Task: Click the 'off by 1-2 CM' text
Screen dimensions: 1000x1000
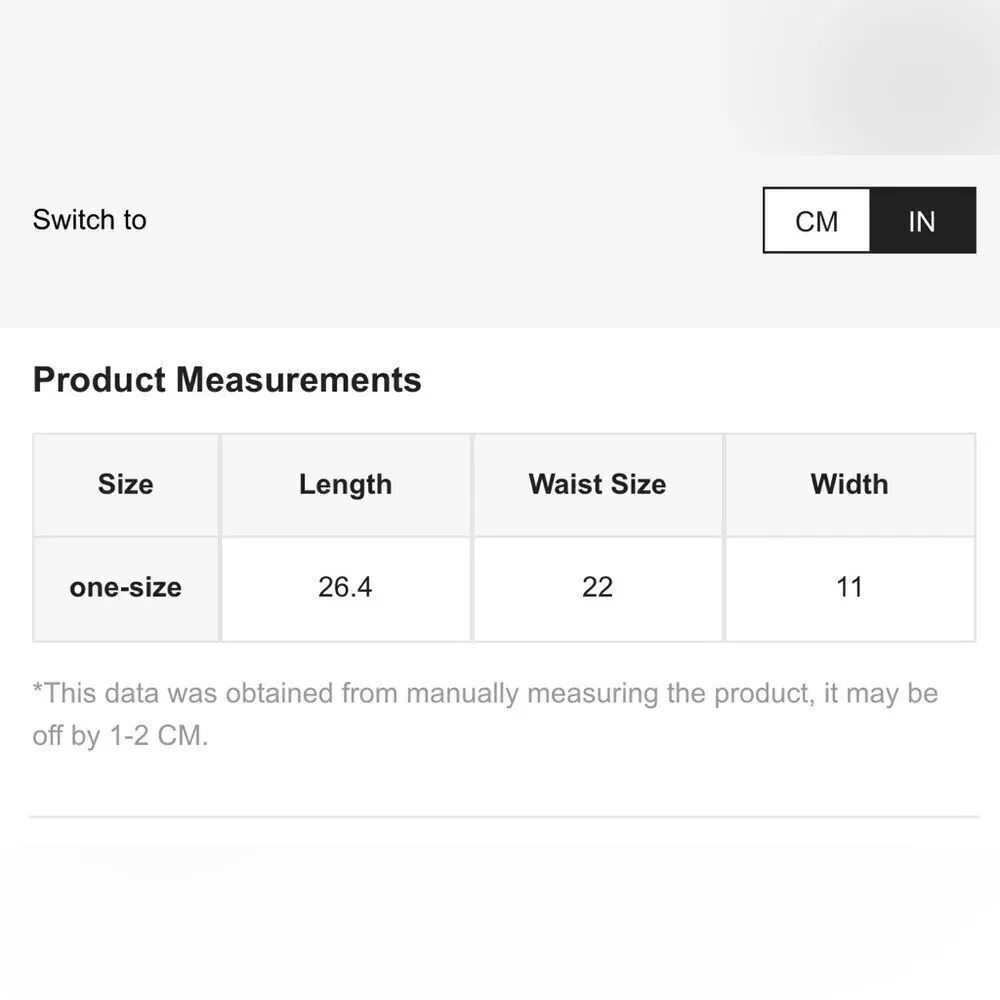Action: click(x=121, y=735)
